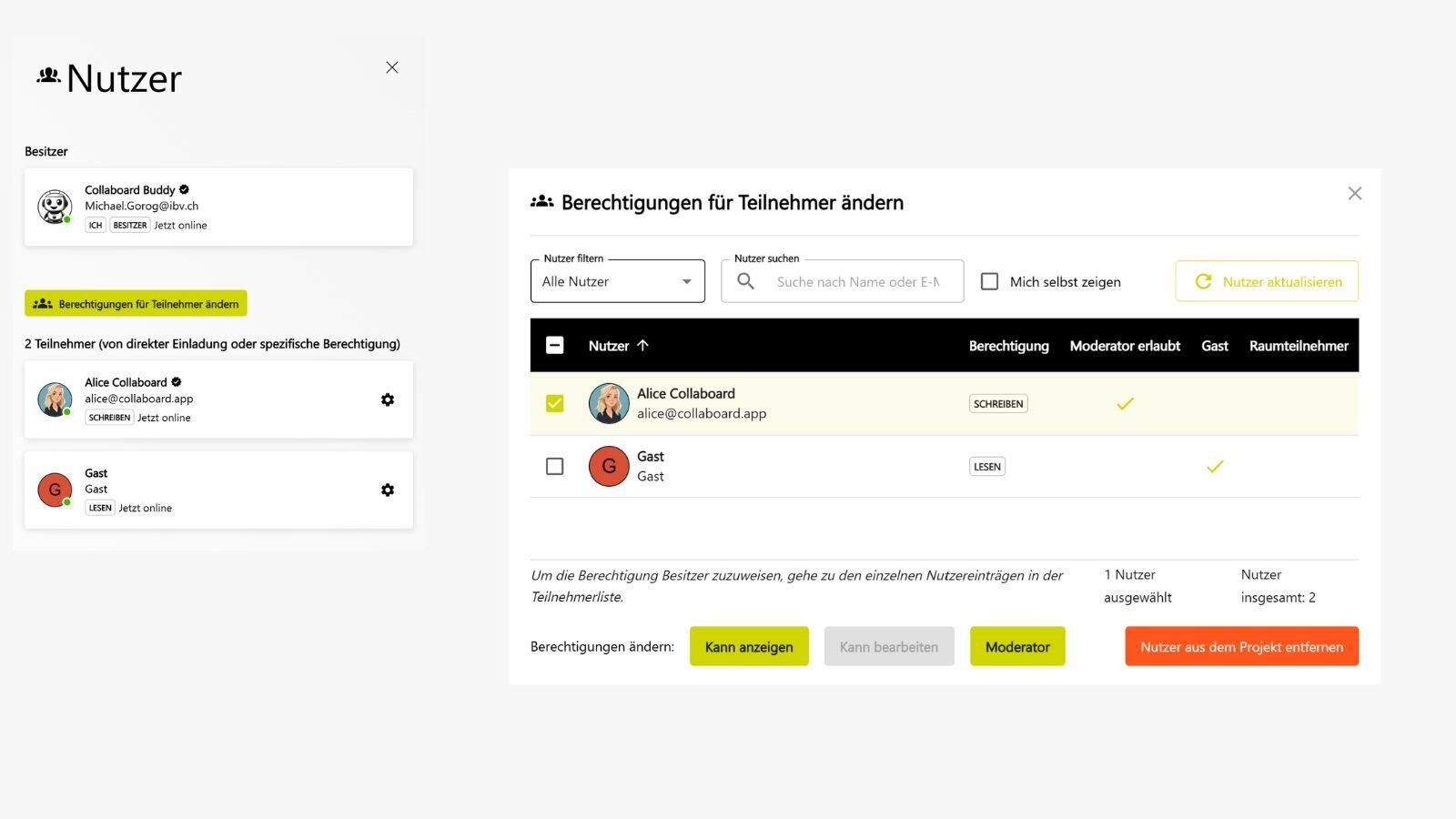Click the SCHREIBEN permission badge for Alice

click(x=998, y=403)
